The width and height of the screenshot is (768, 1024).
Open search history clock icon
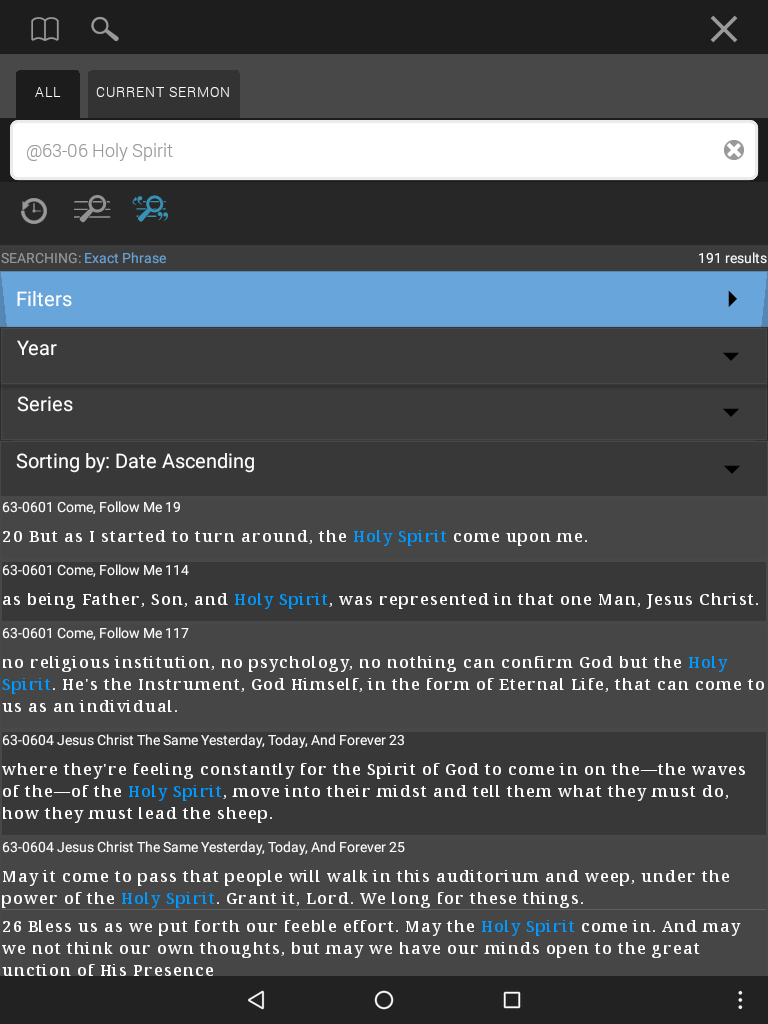tap(34, 211)
